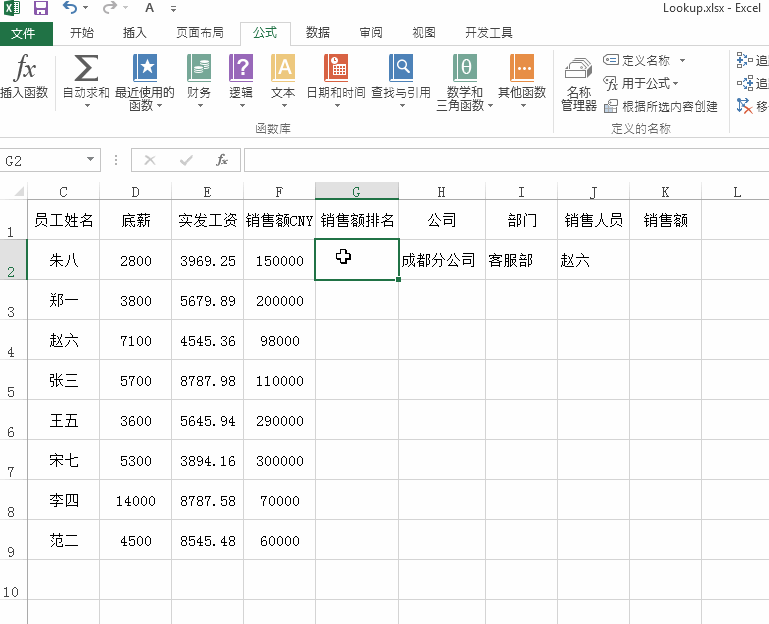Select cell containing 赵六 in column J
The image size is (769, 624).
593,260
